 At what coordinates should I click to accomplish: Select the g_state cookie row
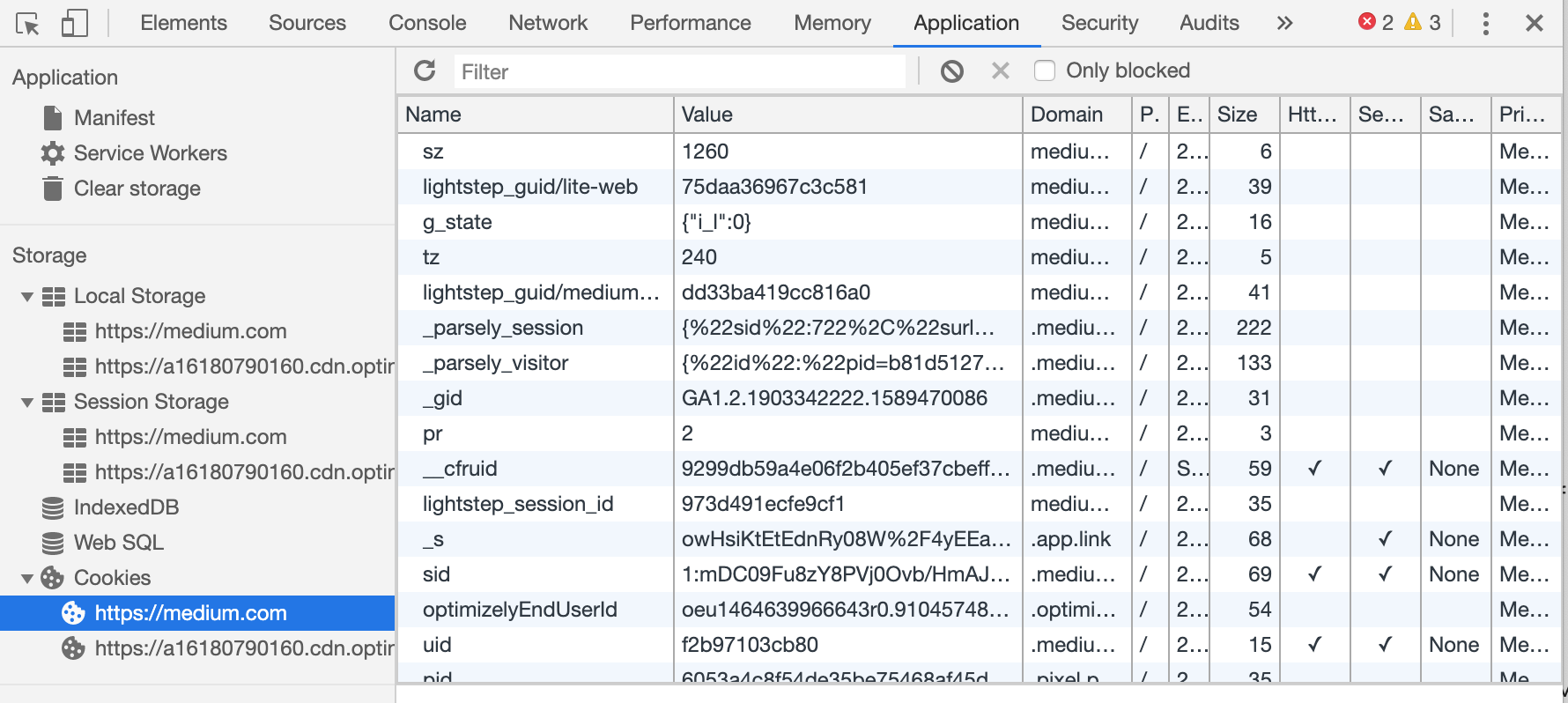tap(980, 222)
